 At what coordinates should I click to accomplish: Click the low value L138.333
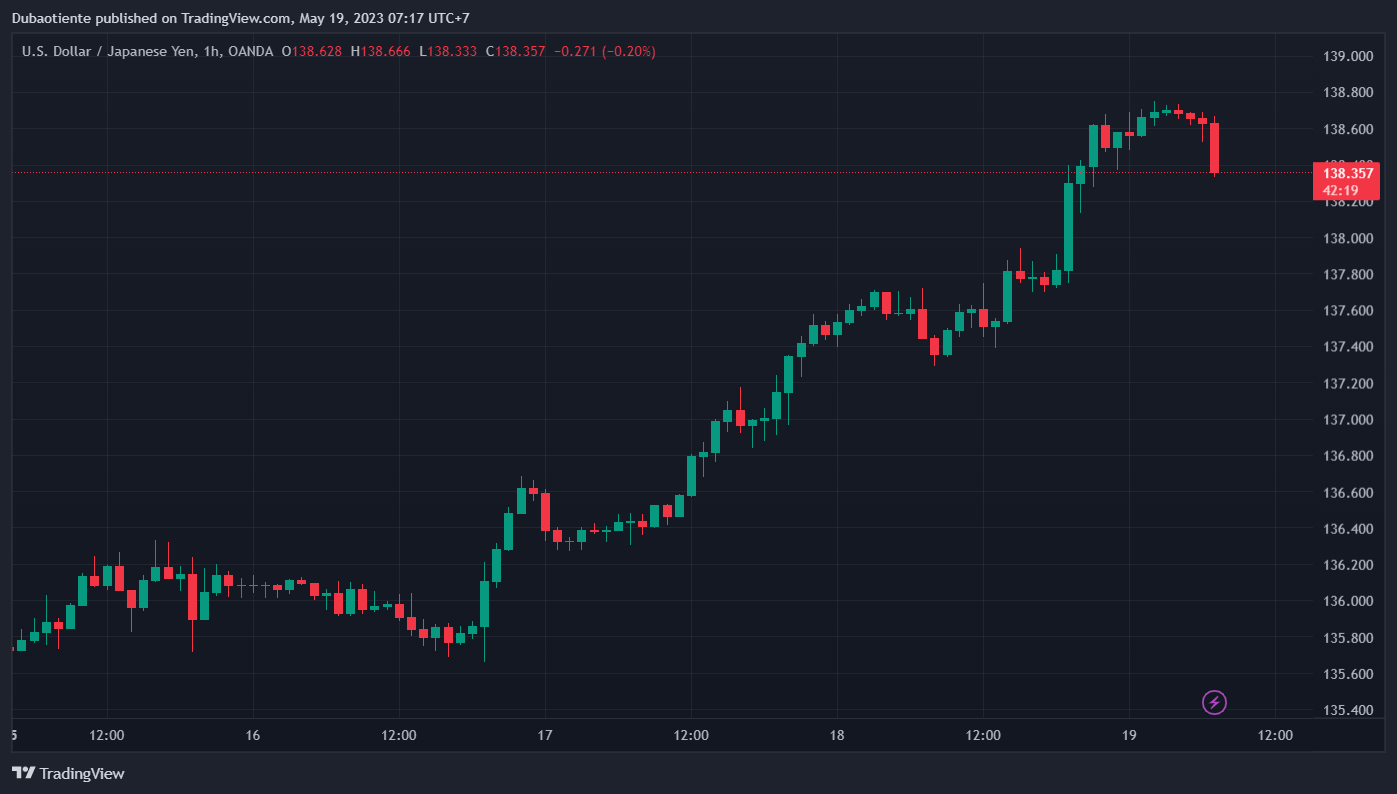[x=448, y=51]
